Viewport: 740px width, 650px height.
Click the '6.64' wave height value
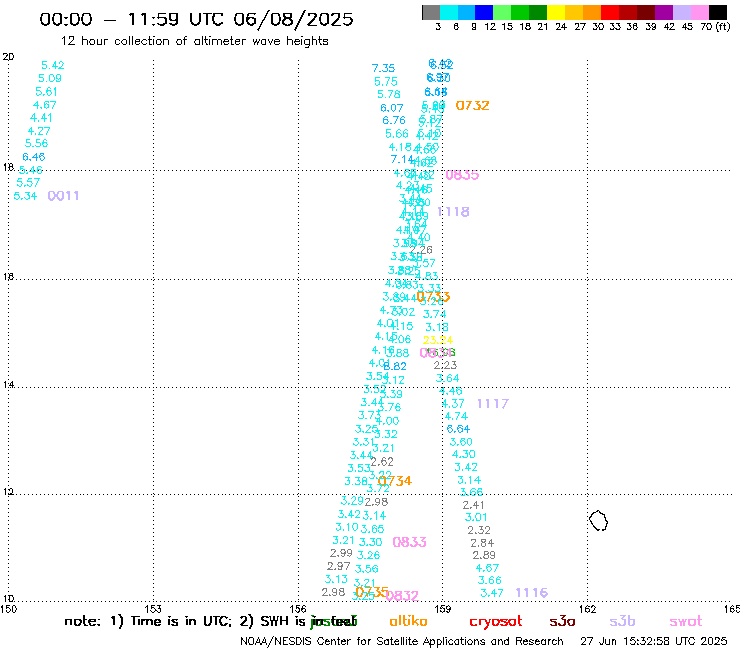pos(458,429)
